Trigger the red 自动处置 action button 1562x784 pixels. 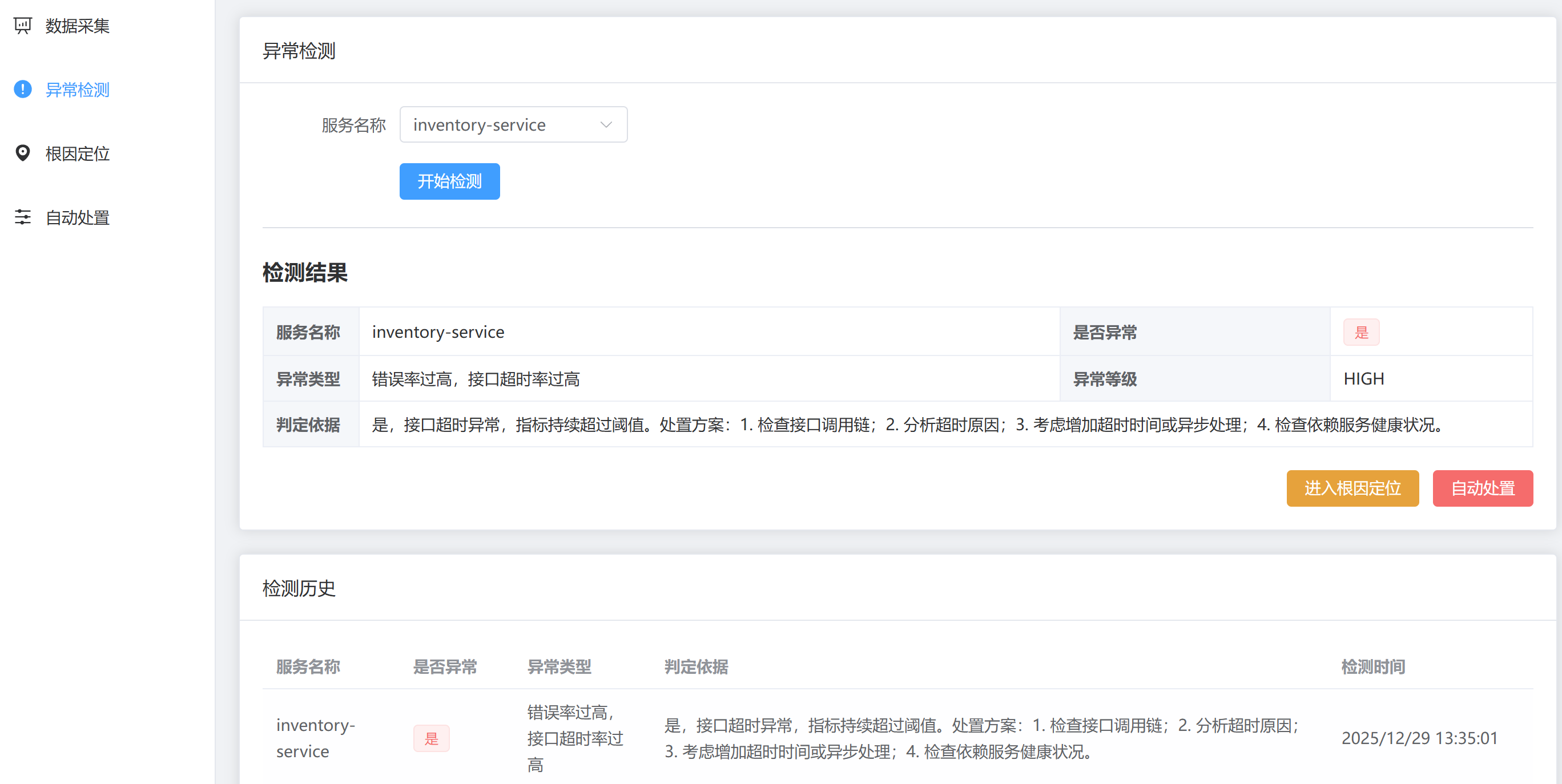point(1483,488)
